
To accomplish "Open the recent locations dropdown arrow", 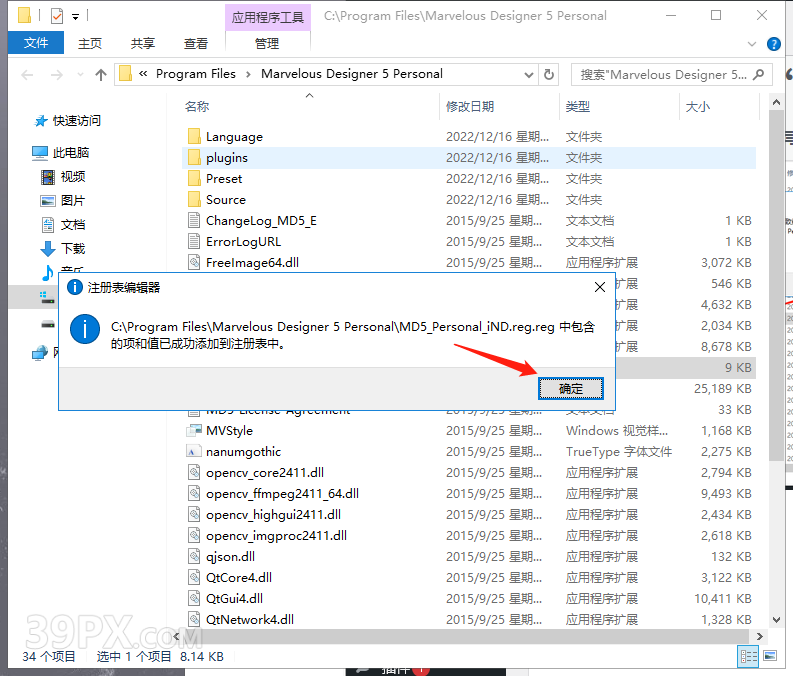I will [80, 75].
